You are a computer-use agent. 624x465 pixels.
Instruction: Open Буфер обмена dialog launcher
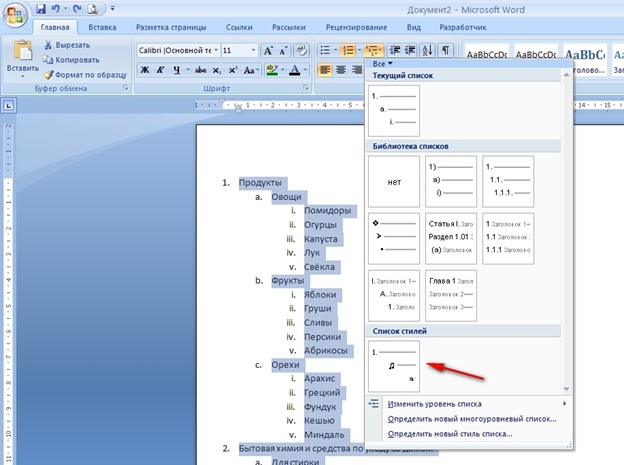pyautogui.click(x=126, y=88)
